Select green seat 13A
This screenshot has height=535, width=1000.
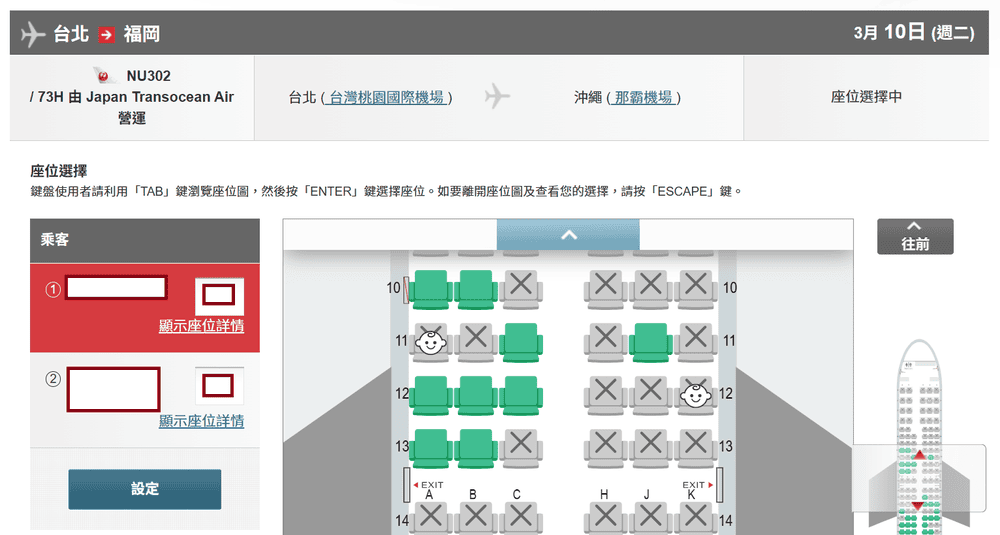(430, 447)
